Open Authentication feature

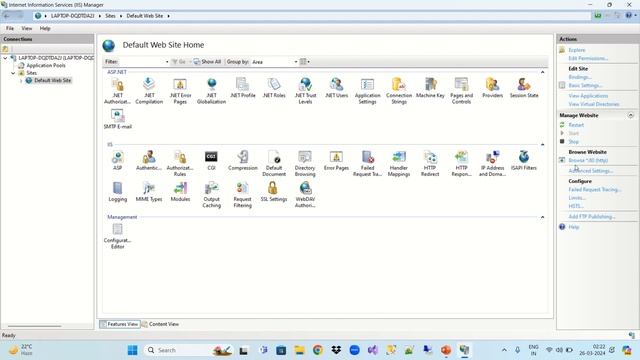click(149, 160)
